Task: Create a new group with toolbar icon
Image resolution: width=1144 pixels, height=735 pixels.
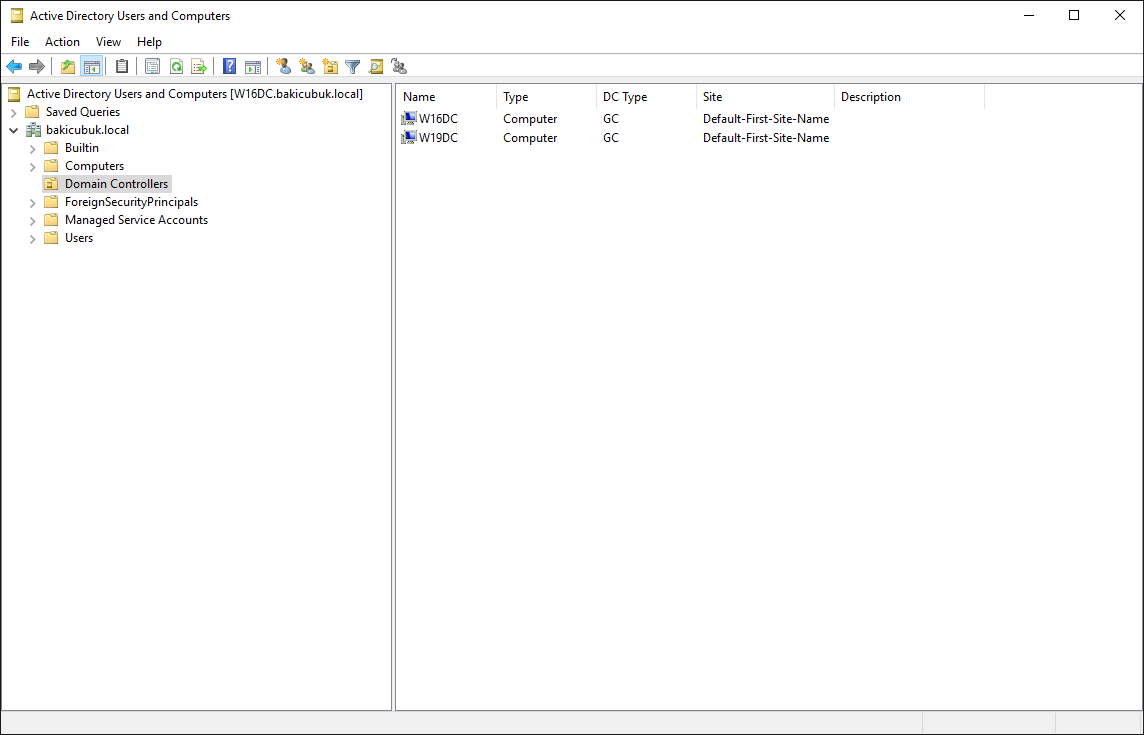Action: (307, 67)
